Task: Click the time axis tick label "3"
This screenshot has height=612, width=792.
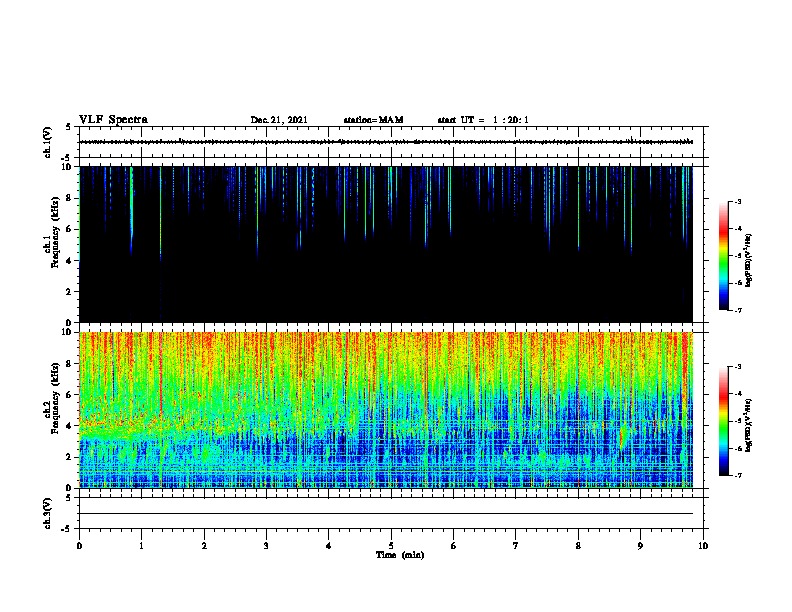Action: coord(266,546)
